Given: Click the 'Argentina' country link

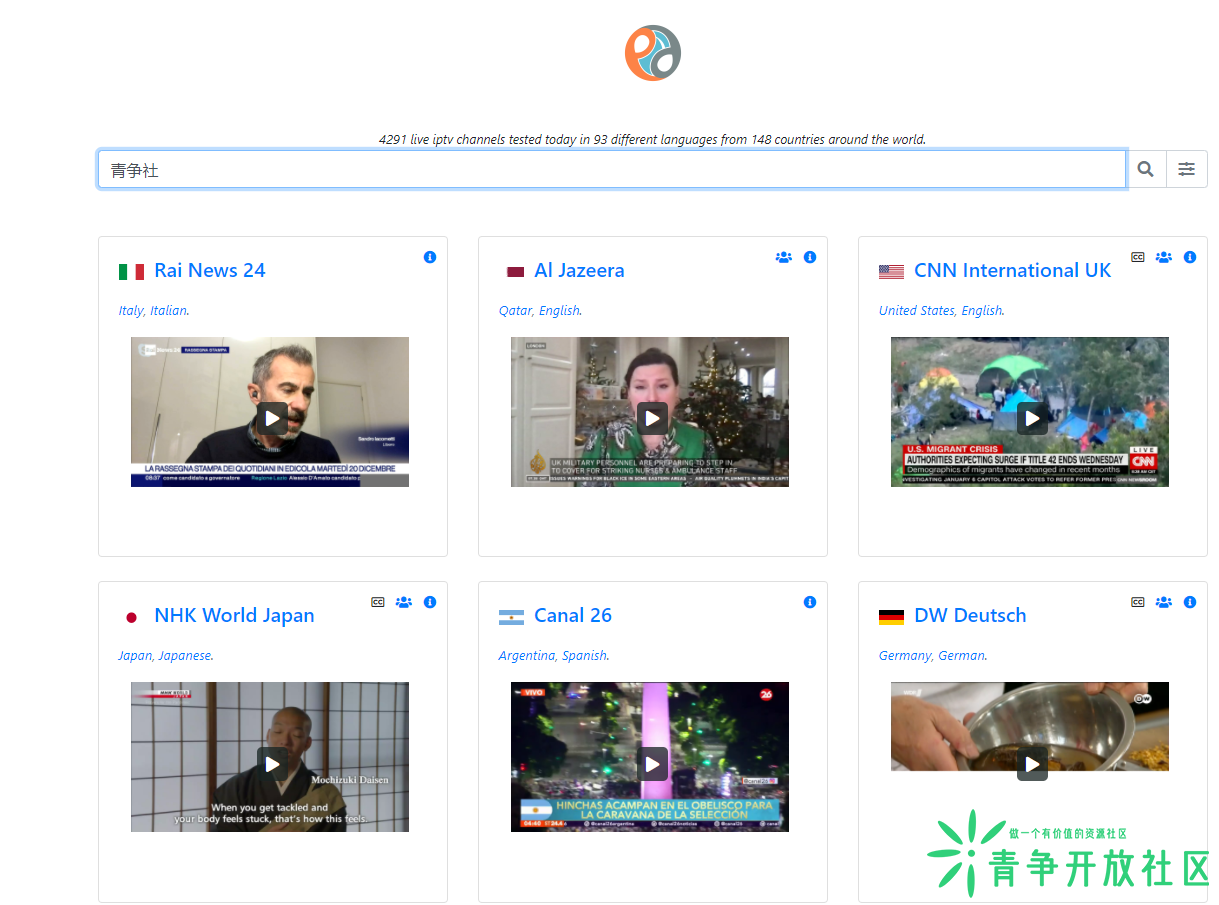Looking at the screenshot, I should point(526,656).
